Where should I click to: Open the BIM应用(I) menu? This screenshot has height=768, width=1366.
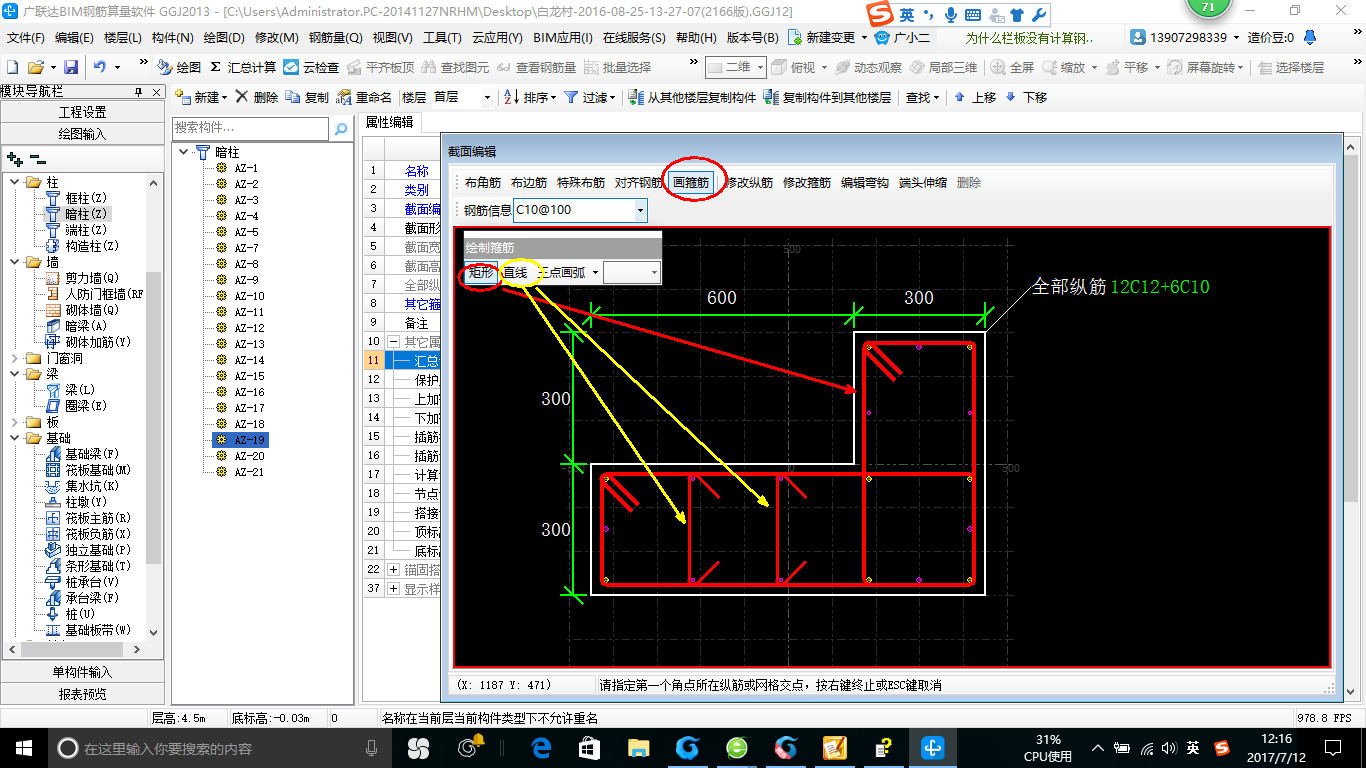[x=563, y=37]
